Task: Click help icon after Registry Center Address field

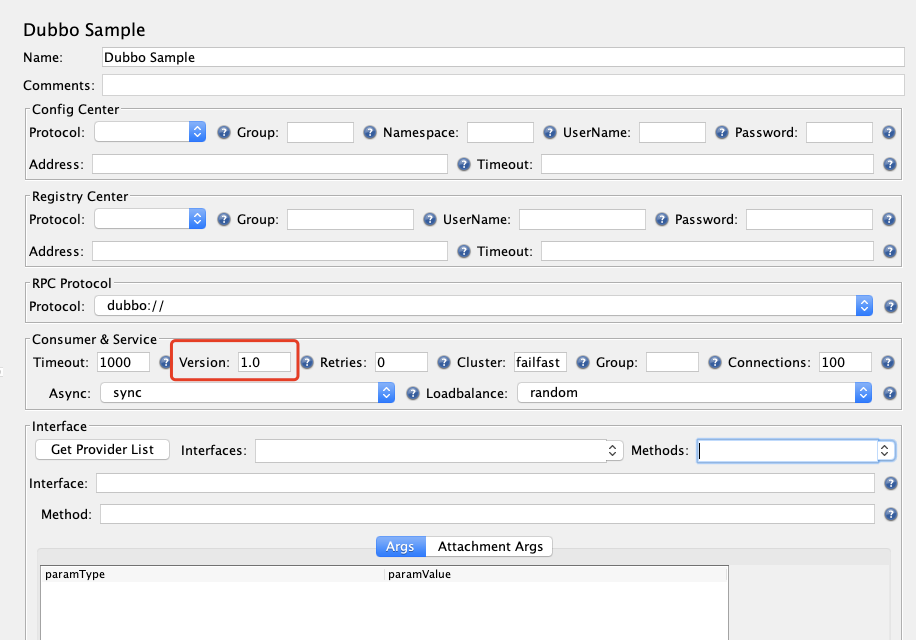Action: point(464,252)
